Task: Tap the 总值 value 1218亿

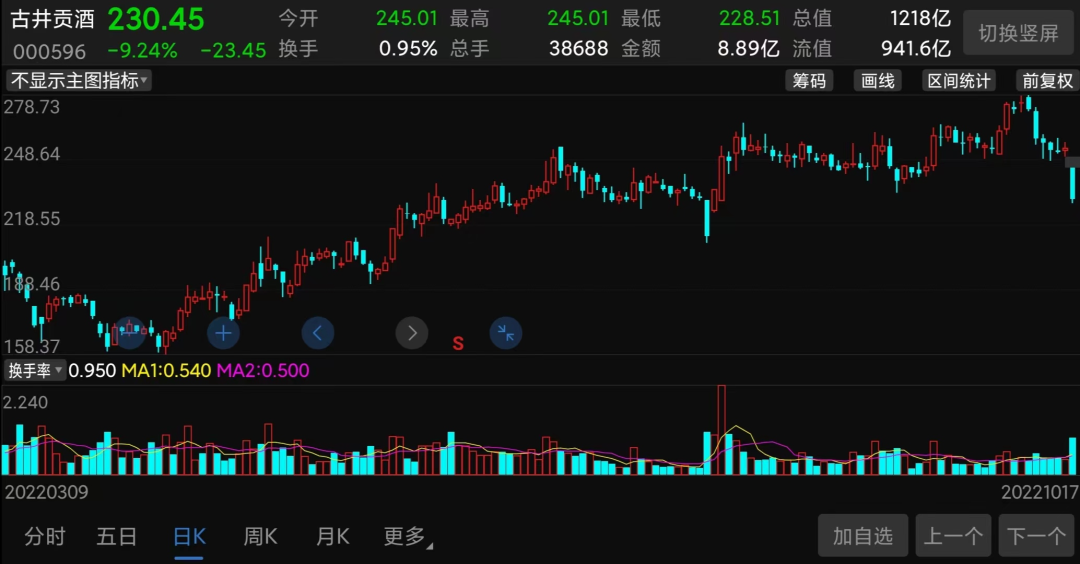Action: tap(920, 18)
